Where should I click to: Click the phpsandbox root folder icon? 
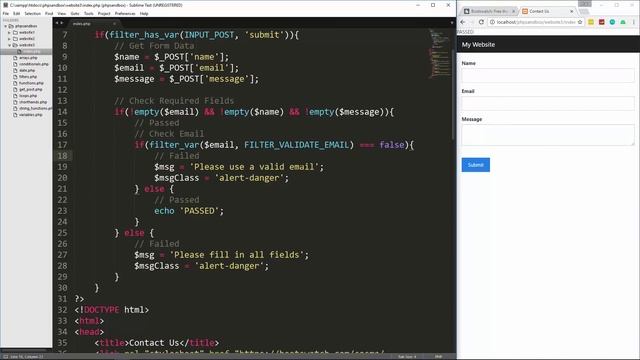(x=11, y=26)
